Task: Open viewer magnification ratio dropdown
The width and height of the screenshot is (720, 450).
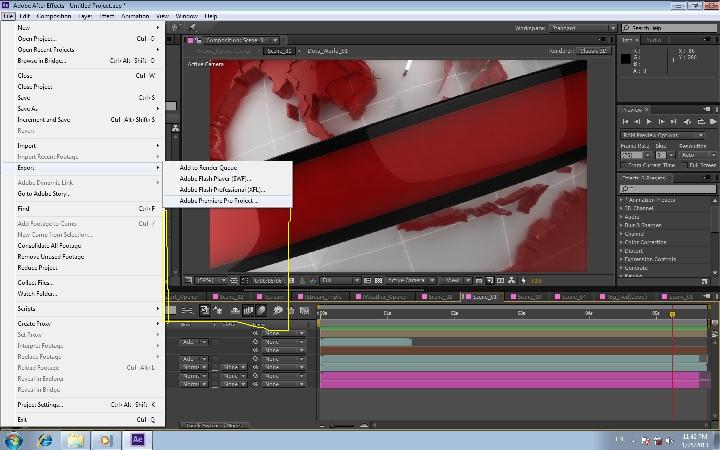Action: coord(211,280)
